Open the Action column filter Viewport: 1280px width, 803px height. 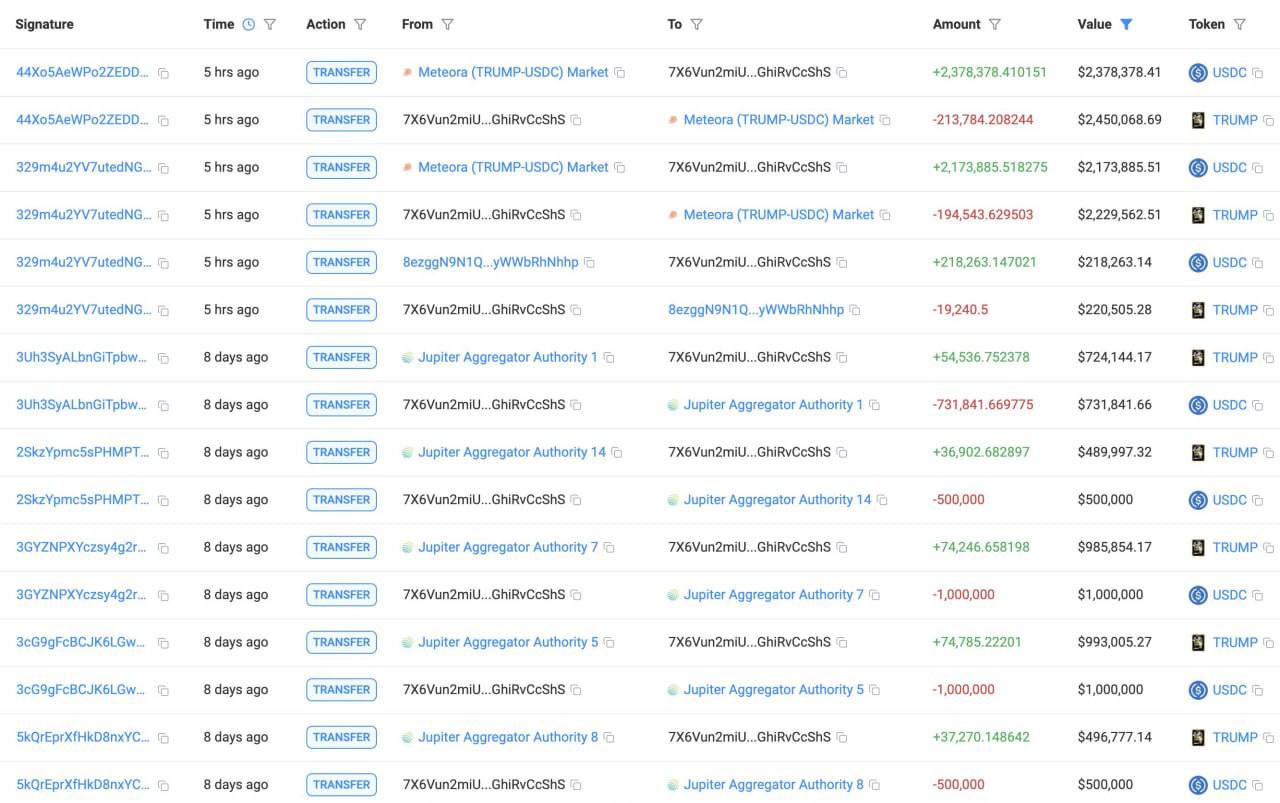360,24
